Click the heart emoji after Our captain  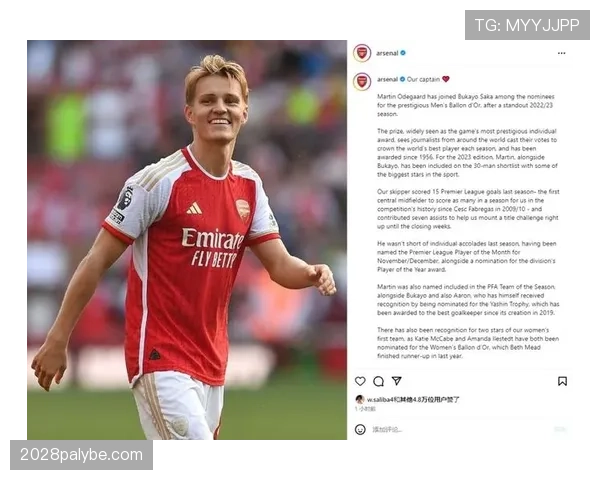446,79
